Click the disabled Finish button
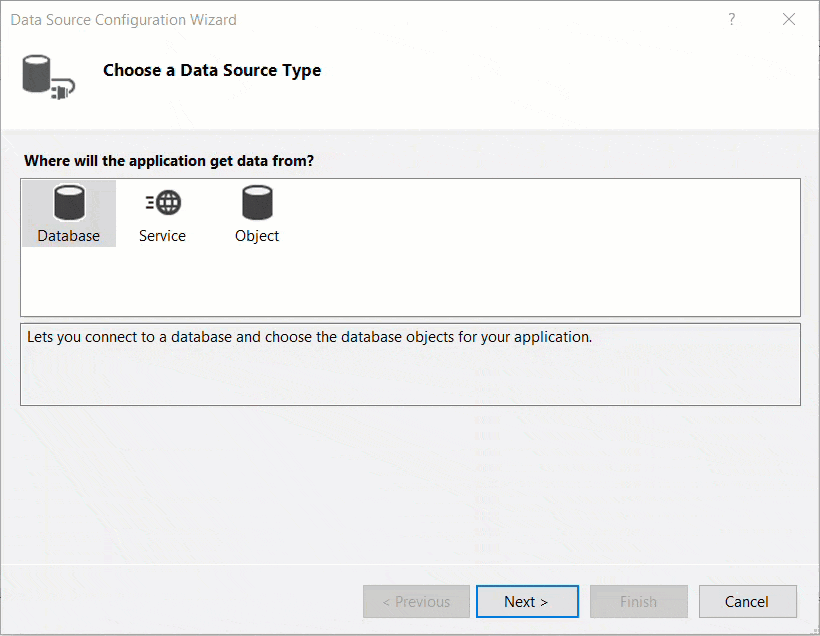 (x=638, y=601)
